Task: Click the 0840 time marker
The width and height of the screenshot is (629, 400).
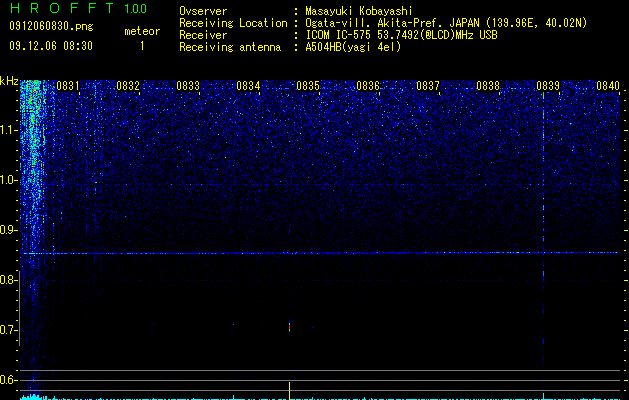Action: click(x=608, y=86)
